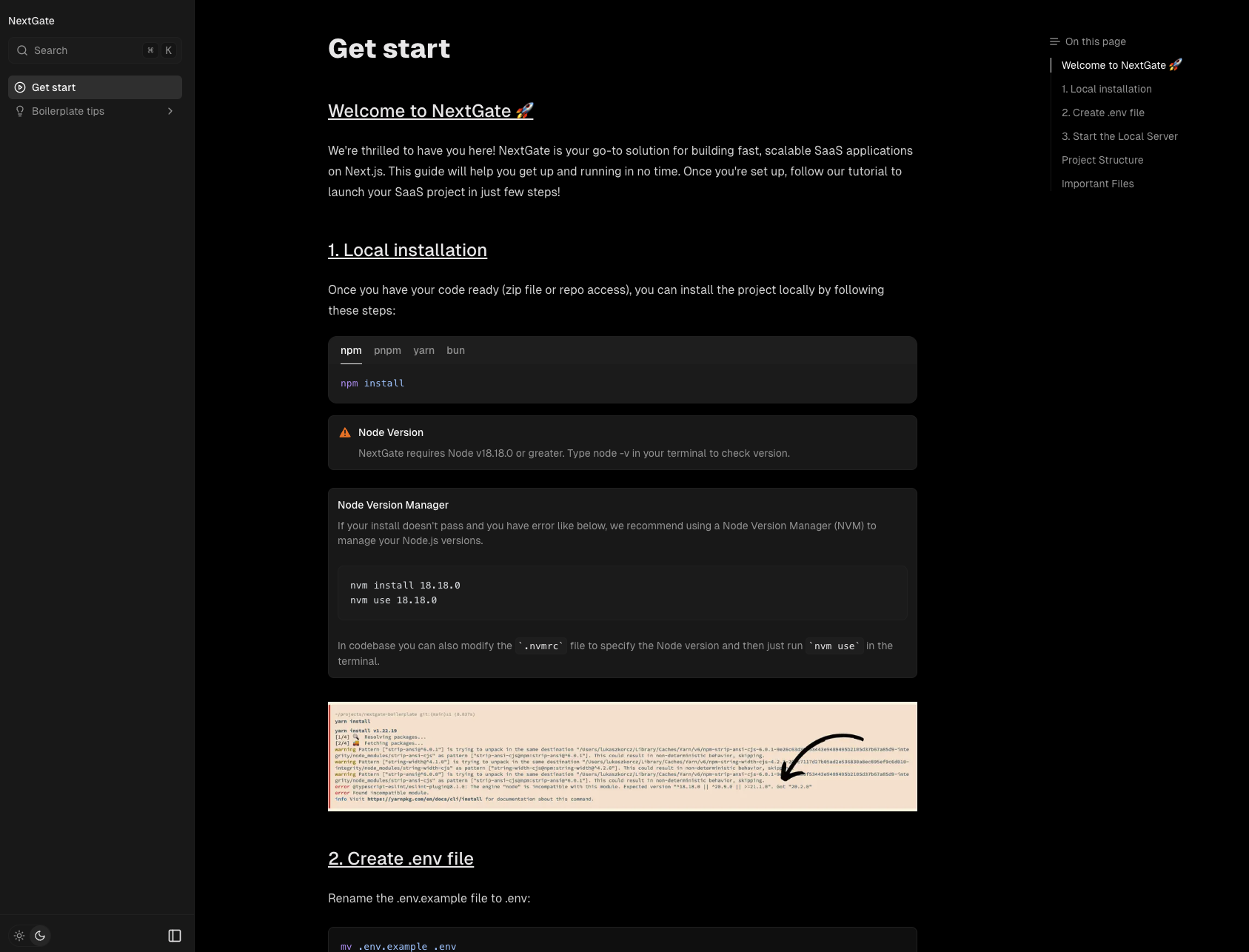Jump to Welcome to NextGate in page outline
The image size is (1249, 952).
[1122, 65]
